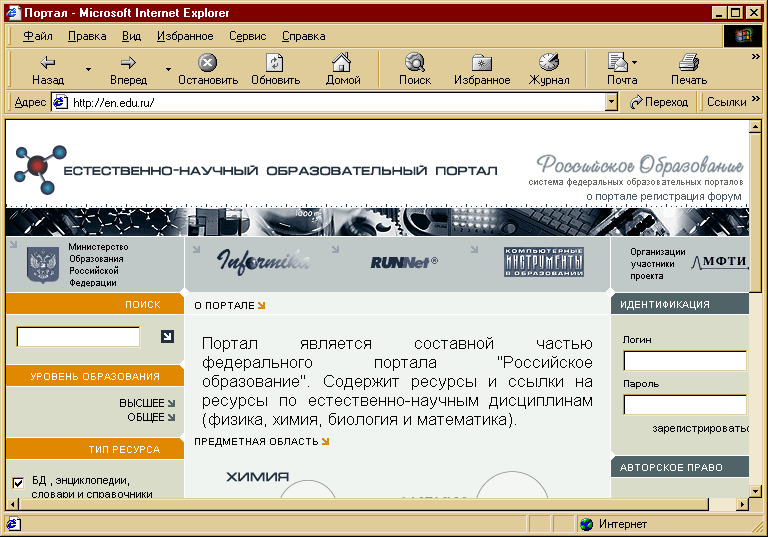Toggle the БД, энциклопедии checkbox
The height and width of the screenshot is (537, 768).
pyautogui.click(x=18, y=483)
